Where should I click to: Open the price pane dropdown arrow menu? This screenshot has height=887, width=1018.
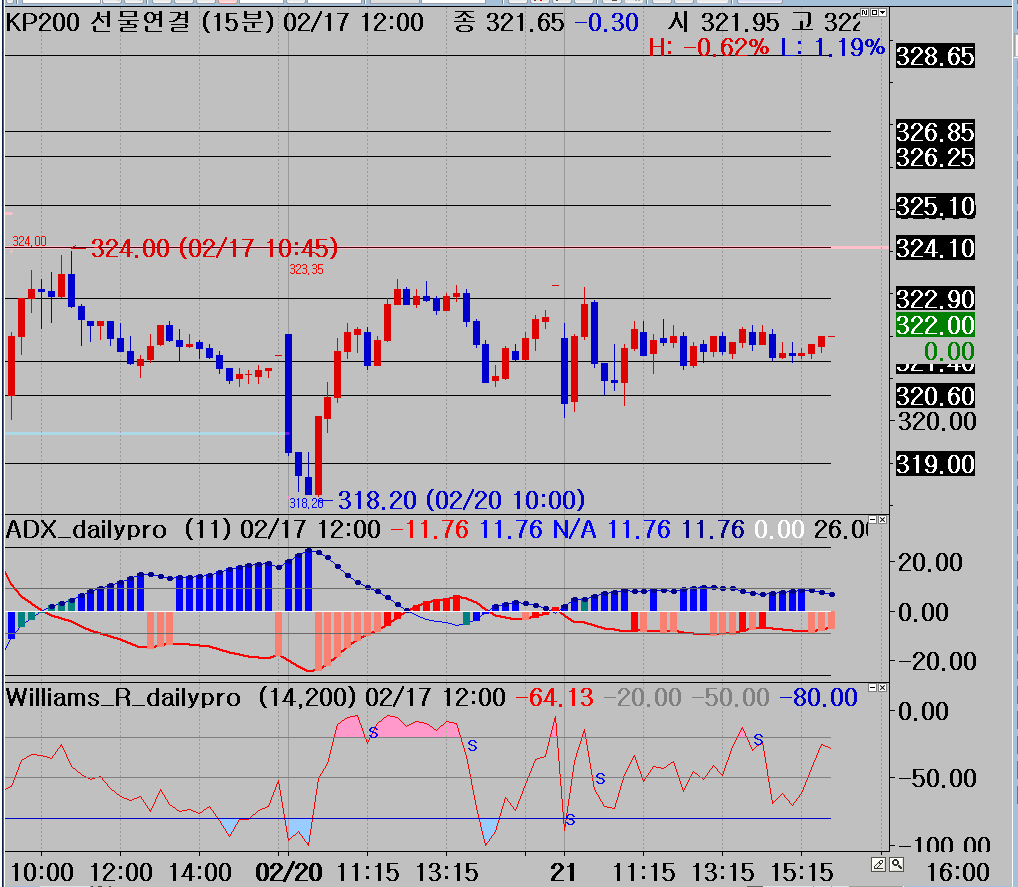coord(882,12)
